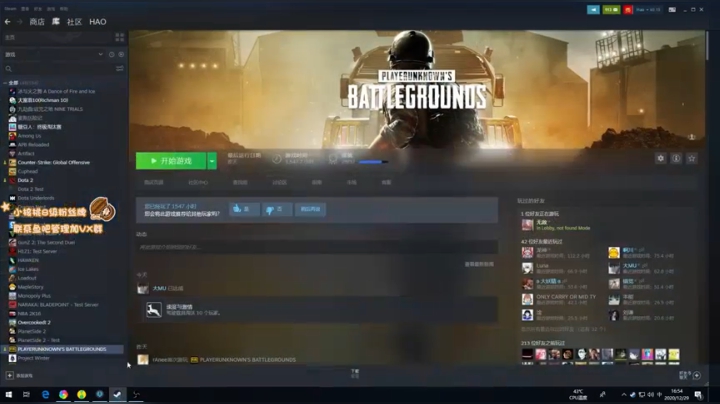Click green friends notification button
The image size is (720, 404).
[x=611, y=10]
